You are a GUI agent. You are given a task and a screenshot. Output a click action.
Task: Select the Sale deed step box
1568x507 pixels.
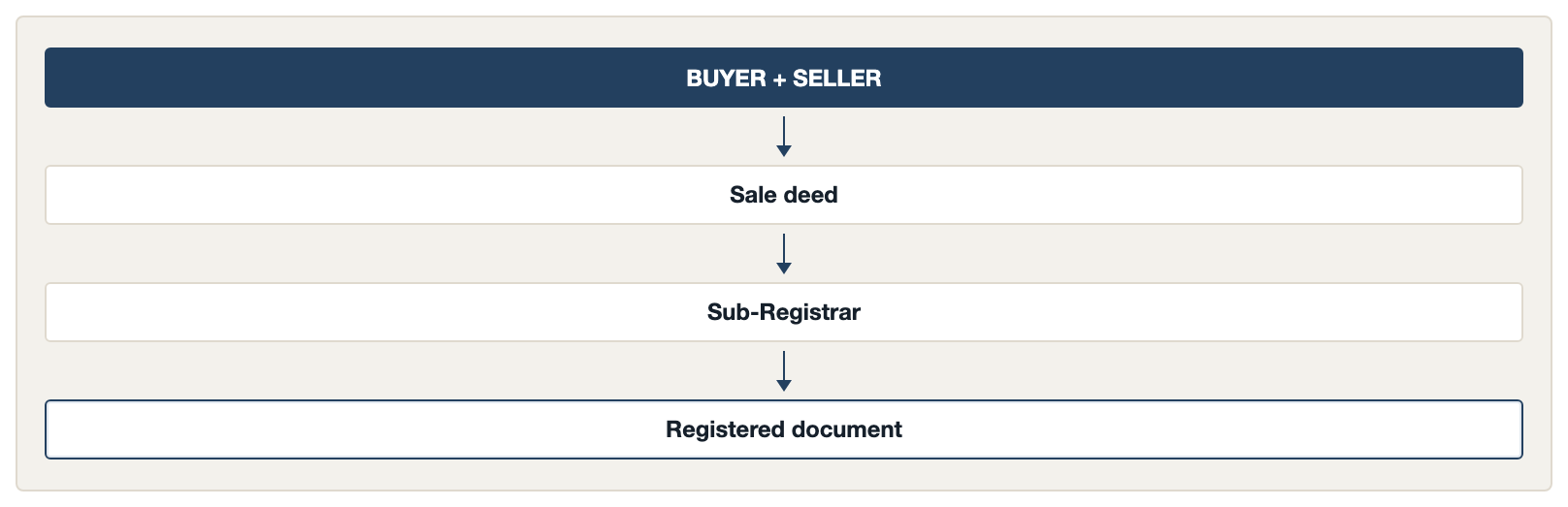pyautogui.click(x=784, y=195)
